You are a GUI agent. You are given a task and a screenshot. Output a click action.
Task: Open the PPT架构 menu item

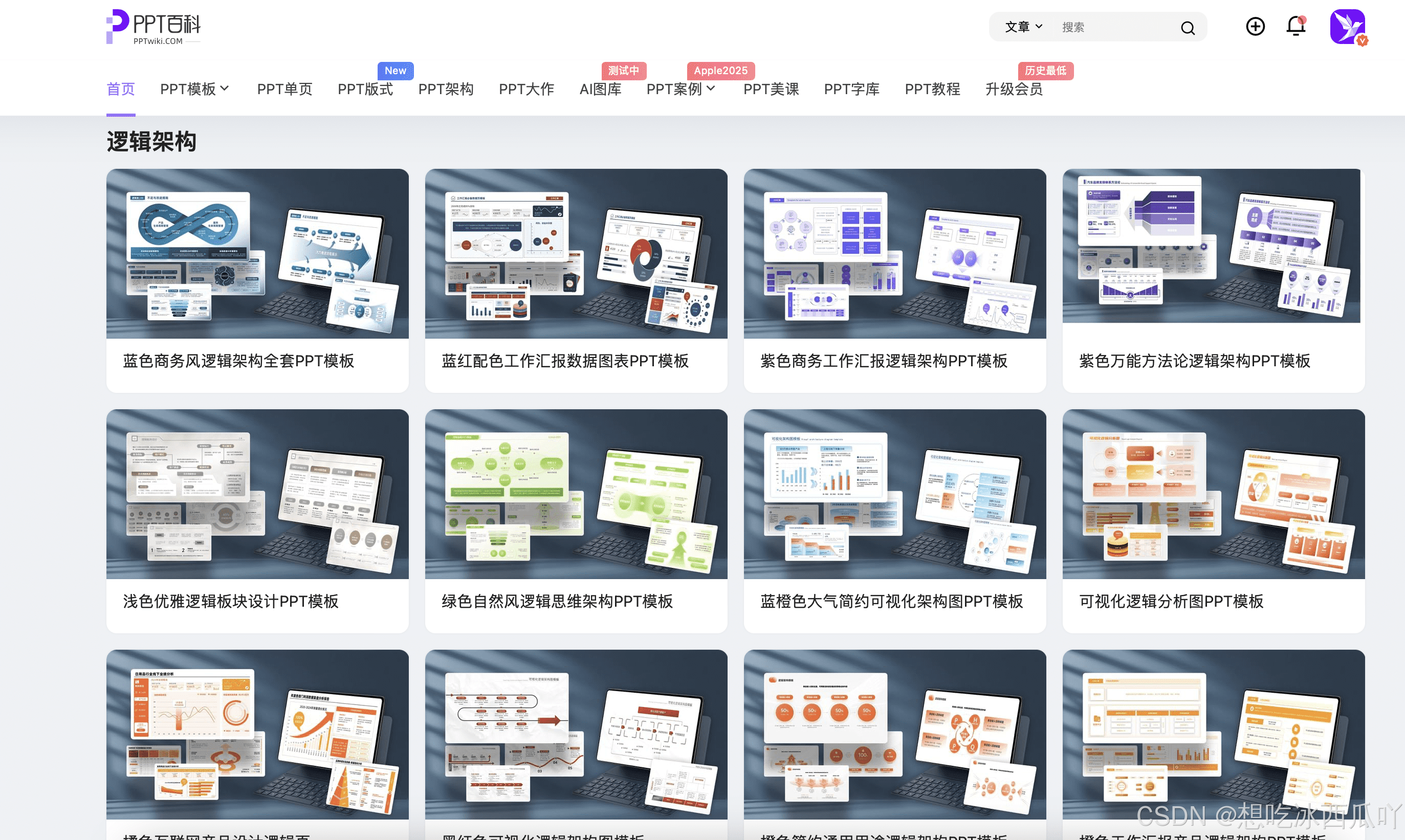point(446,90)
